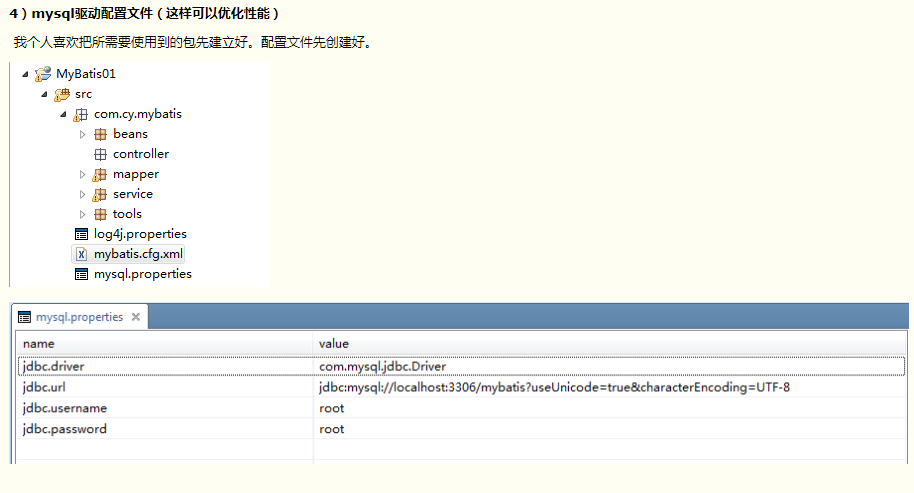
Task: Expand the mapper package
Action: (82, 174)
